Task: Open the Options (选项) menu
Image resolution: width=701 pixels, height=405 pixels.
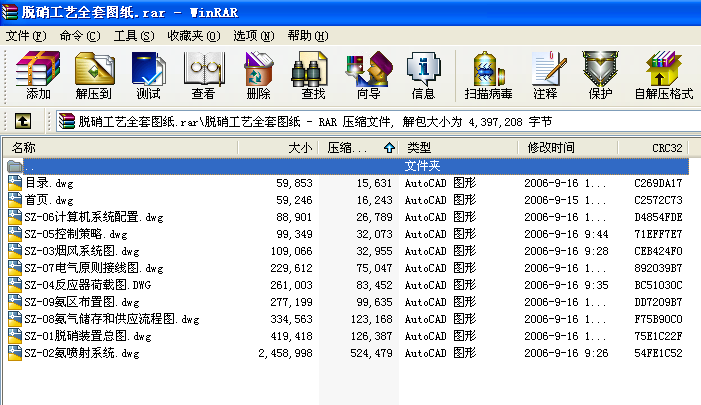Action: (253, 36)
